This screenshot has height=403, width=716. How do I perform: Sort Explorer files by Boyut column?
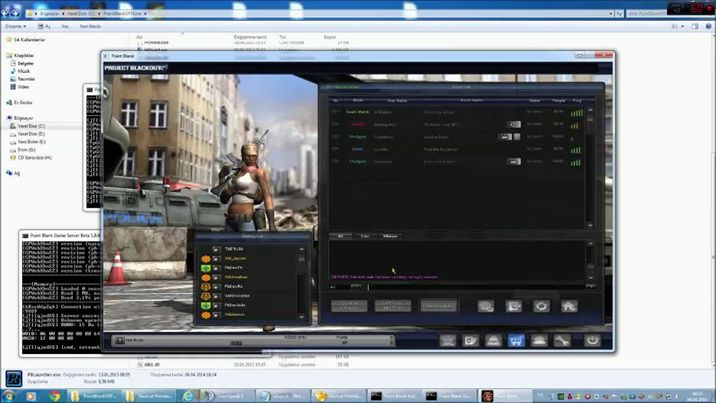[x=330, y=37]
